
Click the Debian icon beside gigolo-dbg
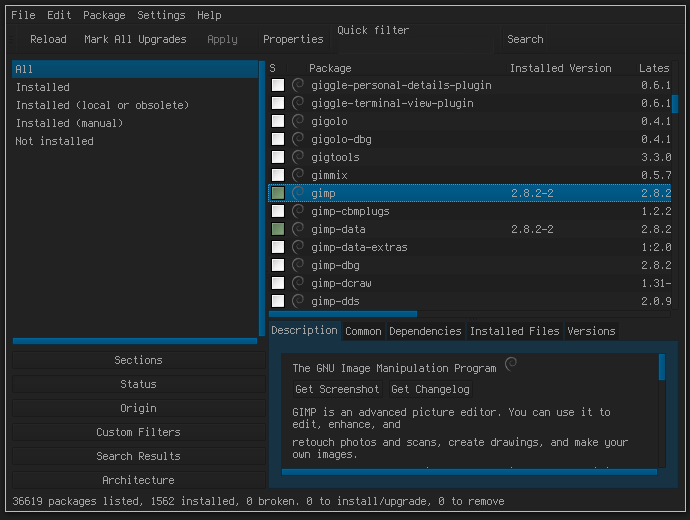[298, 139]
